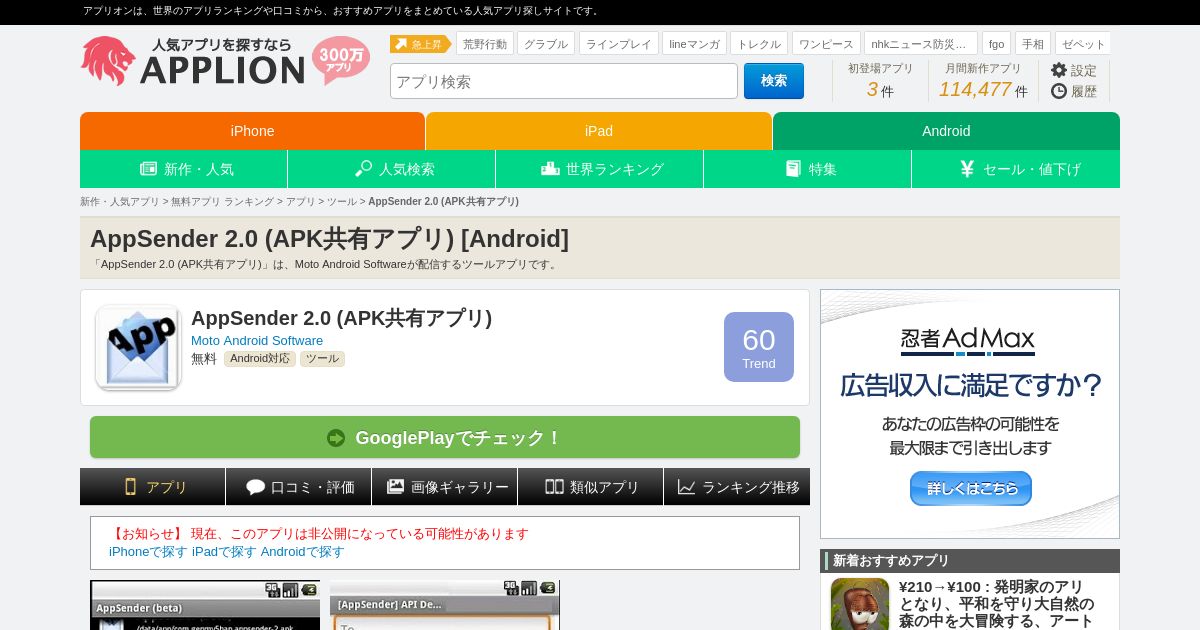
Task: Click the lineマンガ trending keyword
Action: pyautogui.click(x=694, y=44)
